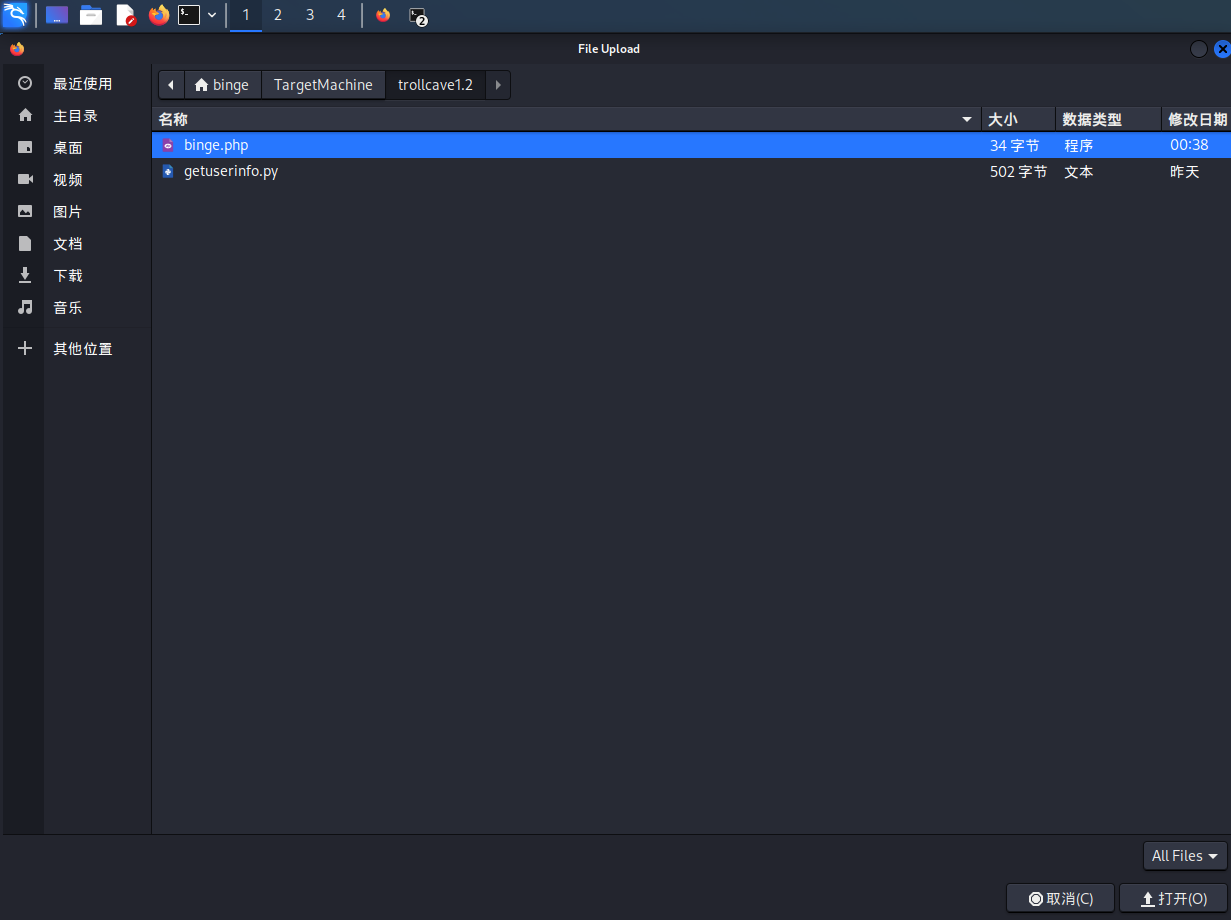This screenshot has width=1231, height=920.
Task: Open the file manager from the taskbar
Action: coord(91,15)
